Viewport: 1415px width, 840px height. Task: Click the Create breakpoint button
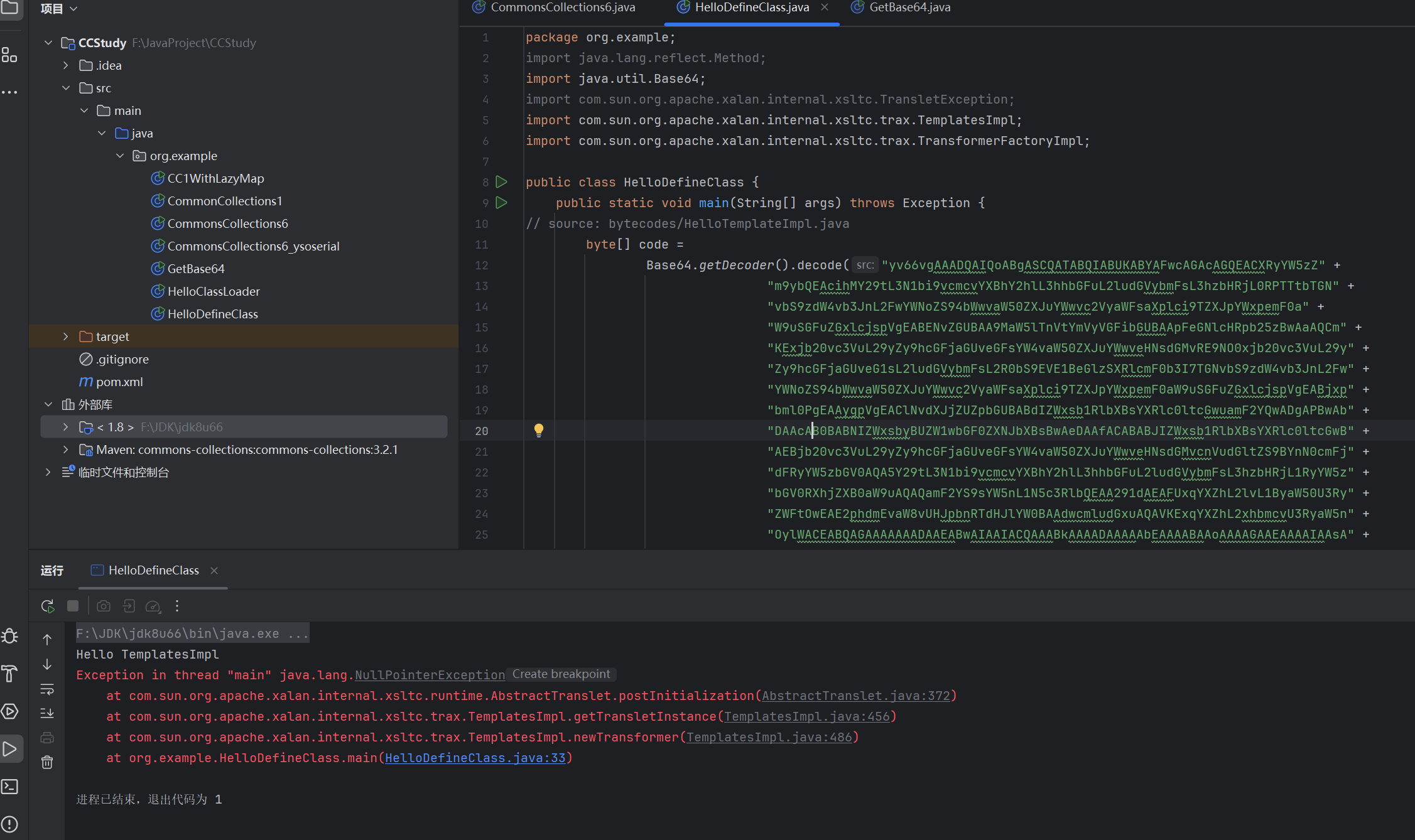561,674
